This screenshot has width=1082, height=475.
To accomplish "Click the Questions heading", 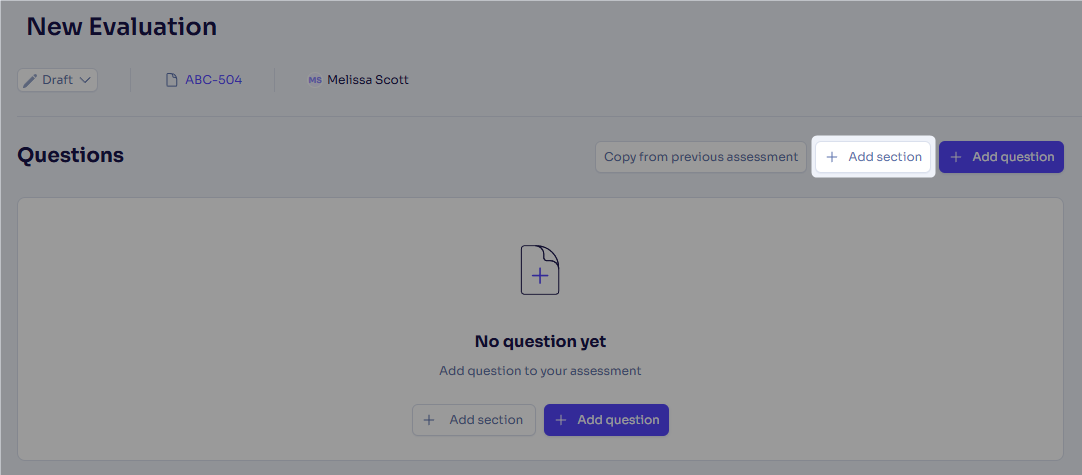I will [x=70, y=155].
